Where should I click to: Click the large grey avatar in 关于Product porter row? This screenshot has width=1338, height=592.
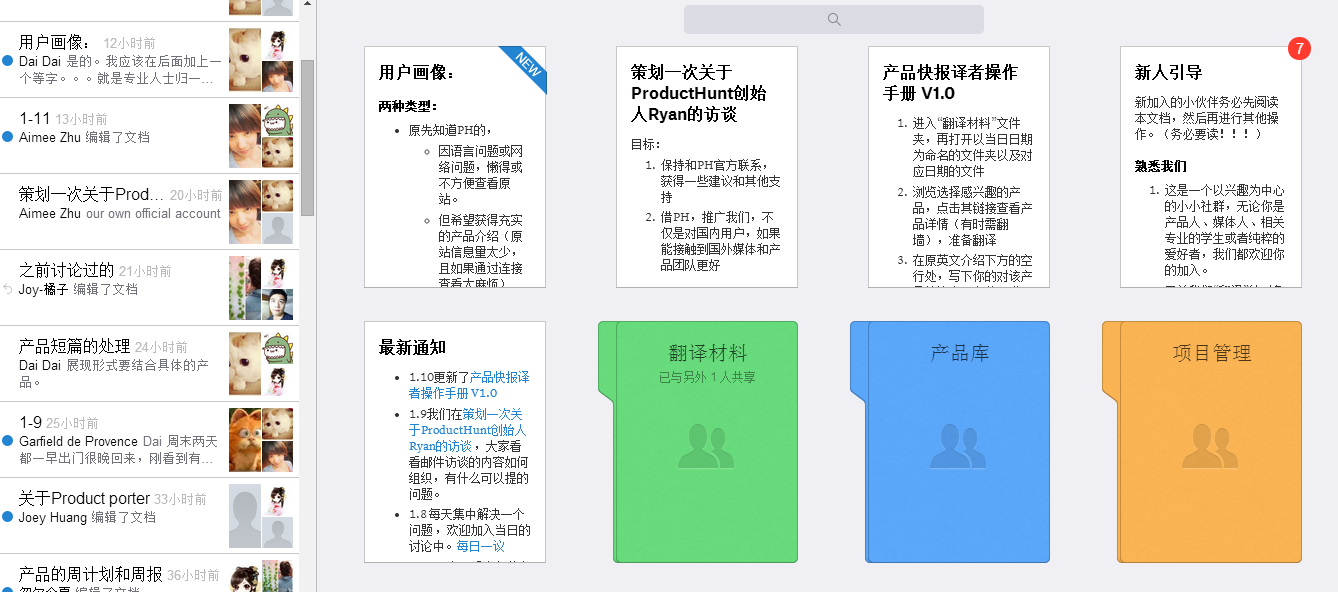coord(244,516)
